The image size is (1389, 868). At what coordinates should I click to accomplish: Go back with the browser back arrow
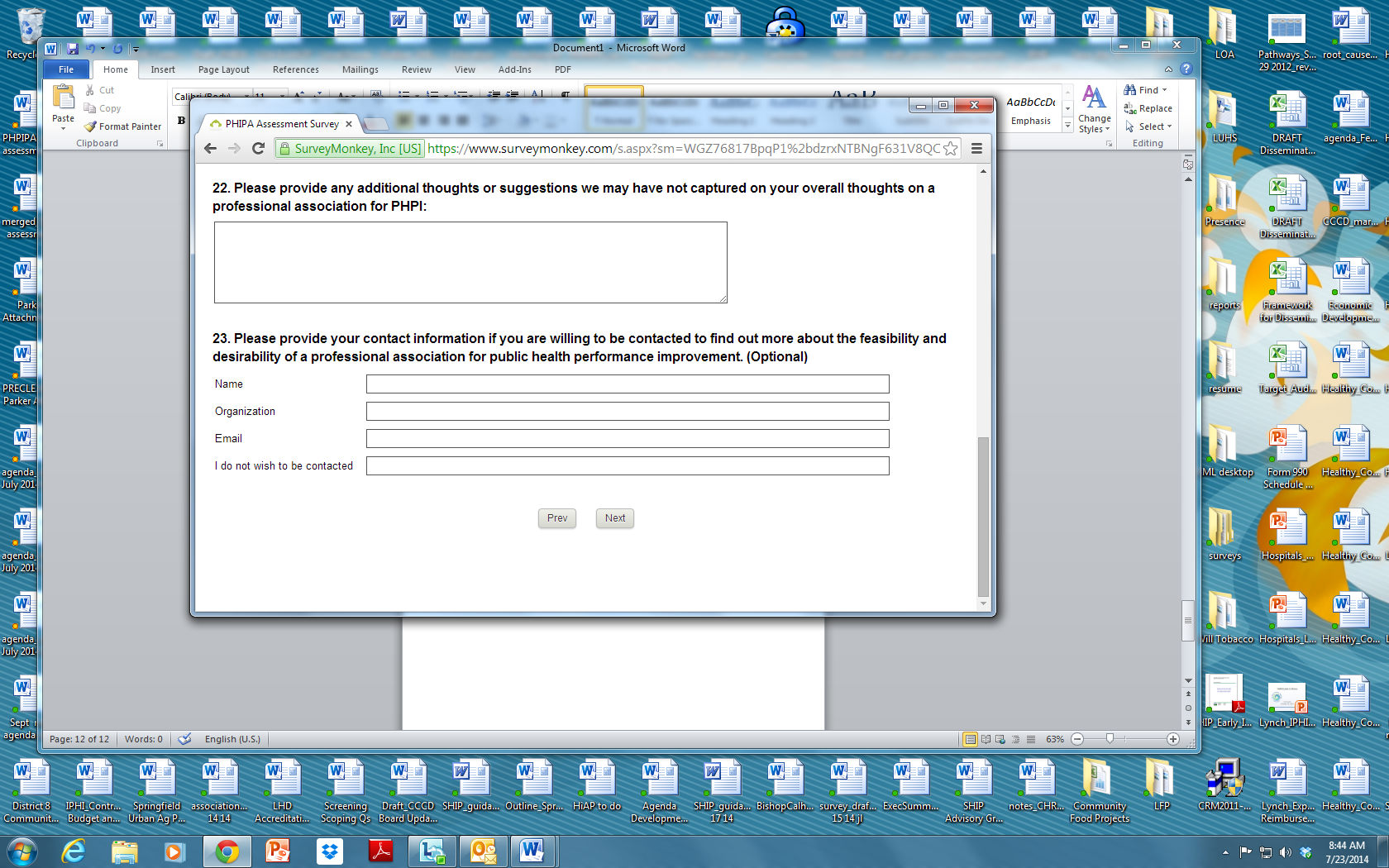click(210, 149)
